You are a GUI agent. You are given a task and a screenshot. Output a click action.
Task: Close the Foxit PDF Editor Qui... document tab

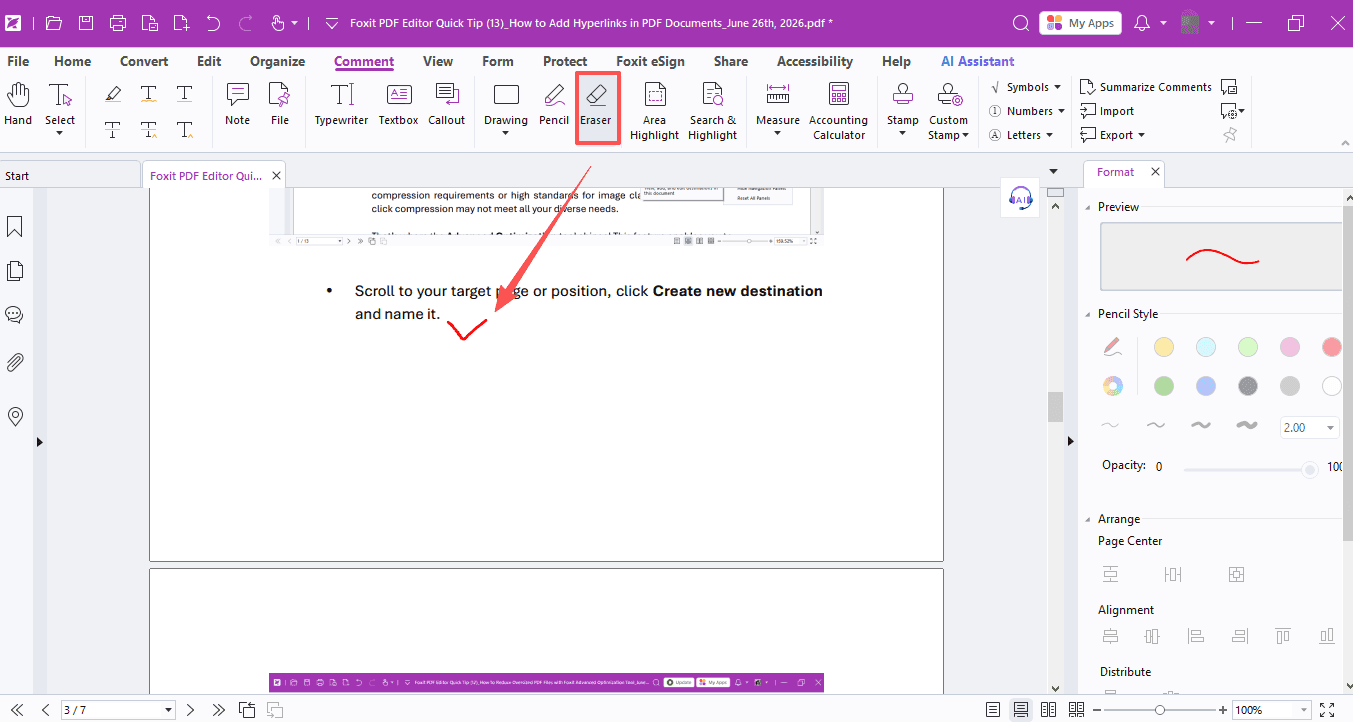277,176
